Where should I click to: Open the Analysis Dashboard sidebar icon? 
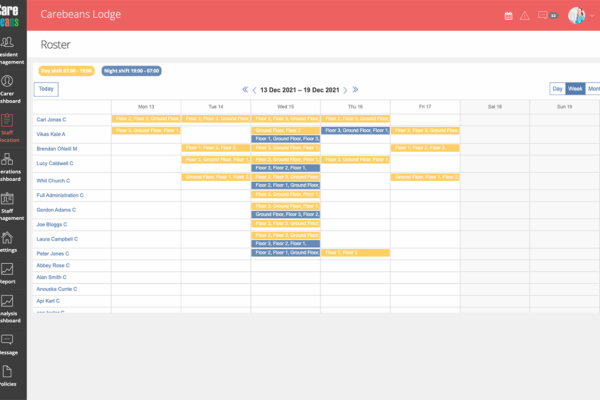[x=7, y=304]
